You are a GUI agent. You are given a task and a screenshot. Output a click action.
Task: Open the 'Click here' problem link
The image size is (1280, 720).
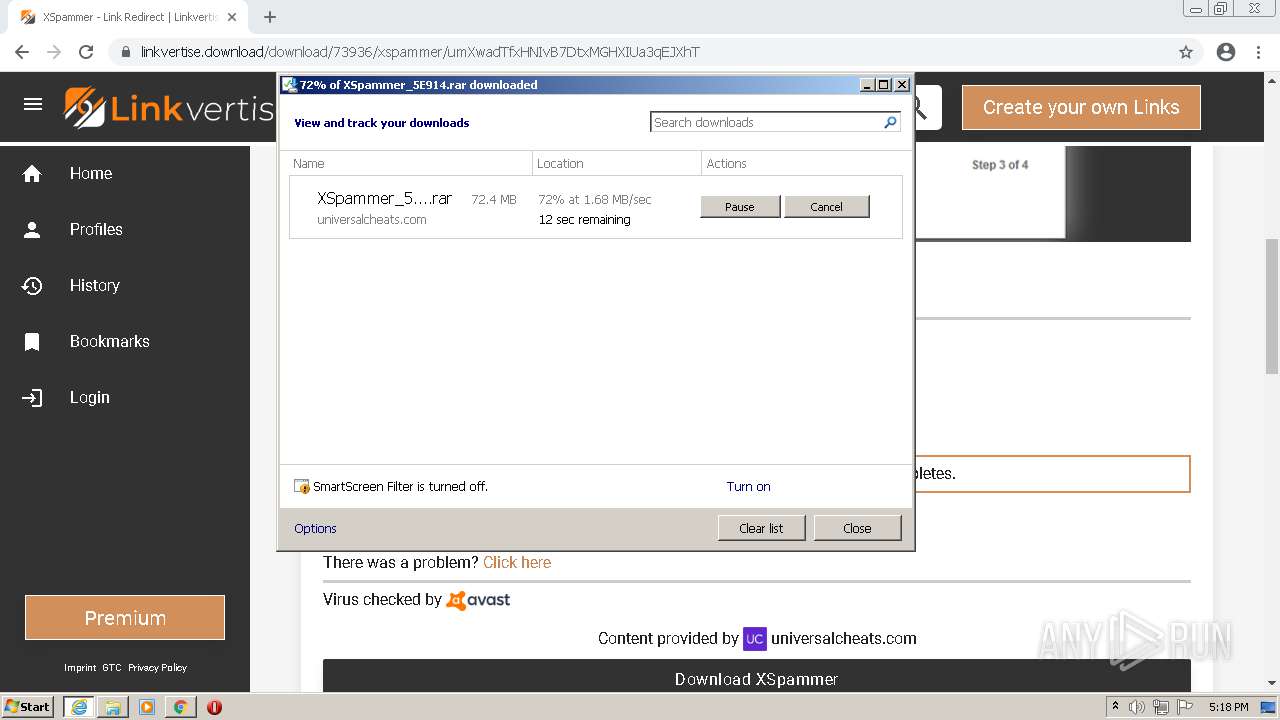(x=517, y=562)
